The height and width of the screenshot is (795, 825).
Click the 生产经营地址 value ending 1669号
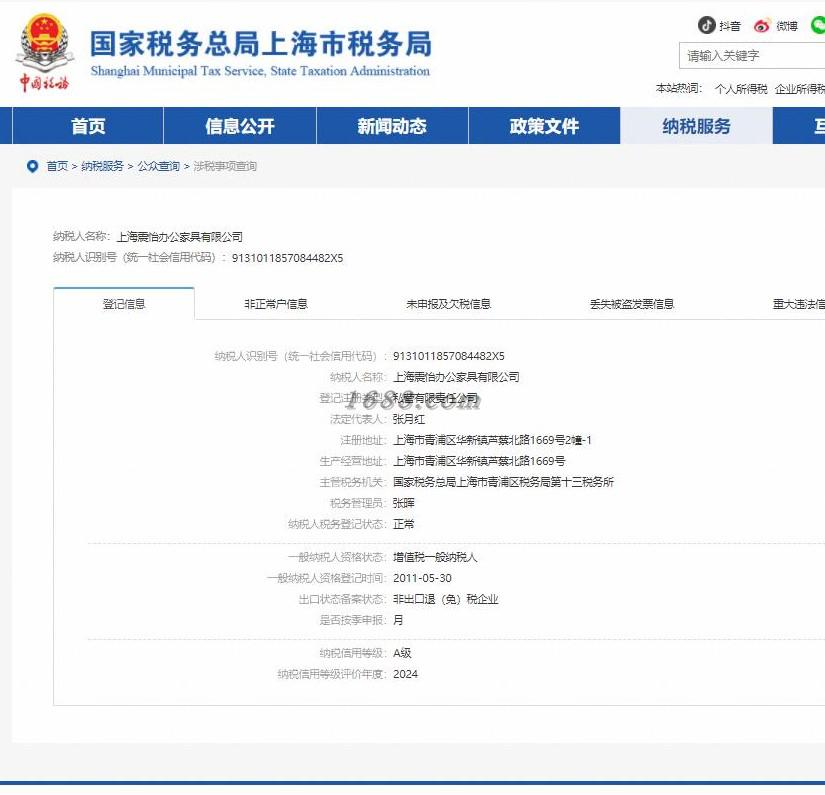tap(479, 461)
